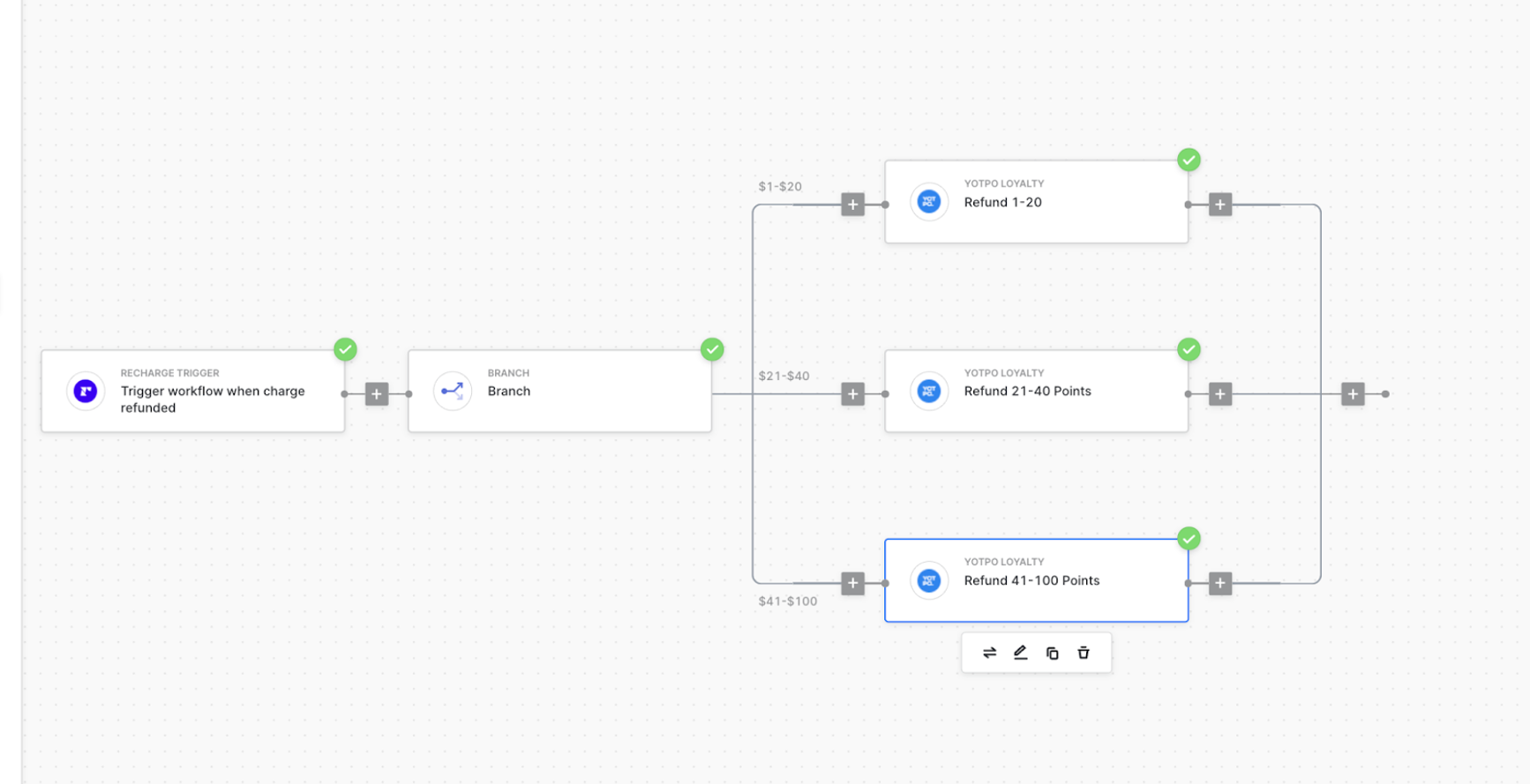Click the Branch node arrow icon
Image resolution: width=1530 pixels, height=784 pixels.
click(453, 391)
